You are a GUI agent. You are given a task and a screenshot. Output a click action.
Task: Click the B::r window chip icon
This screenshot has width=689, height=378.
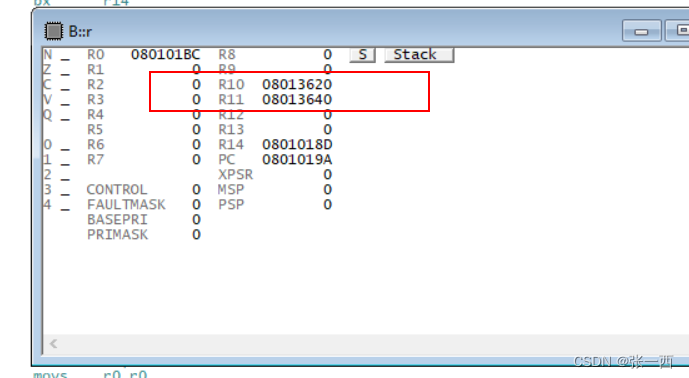(54, 31)
